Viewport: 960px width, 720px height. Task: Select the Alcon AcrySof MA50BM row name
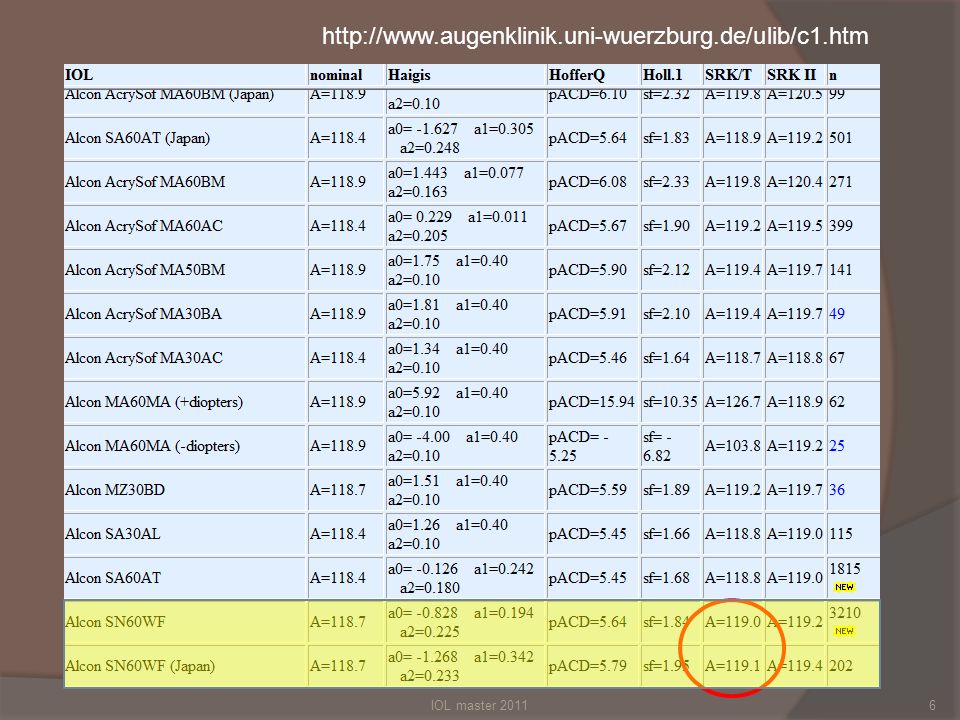tap(145, 270)
